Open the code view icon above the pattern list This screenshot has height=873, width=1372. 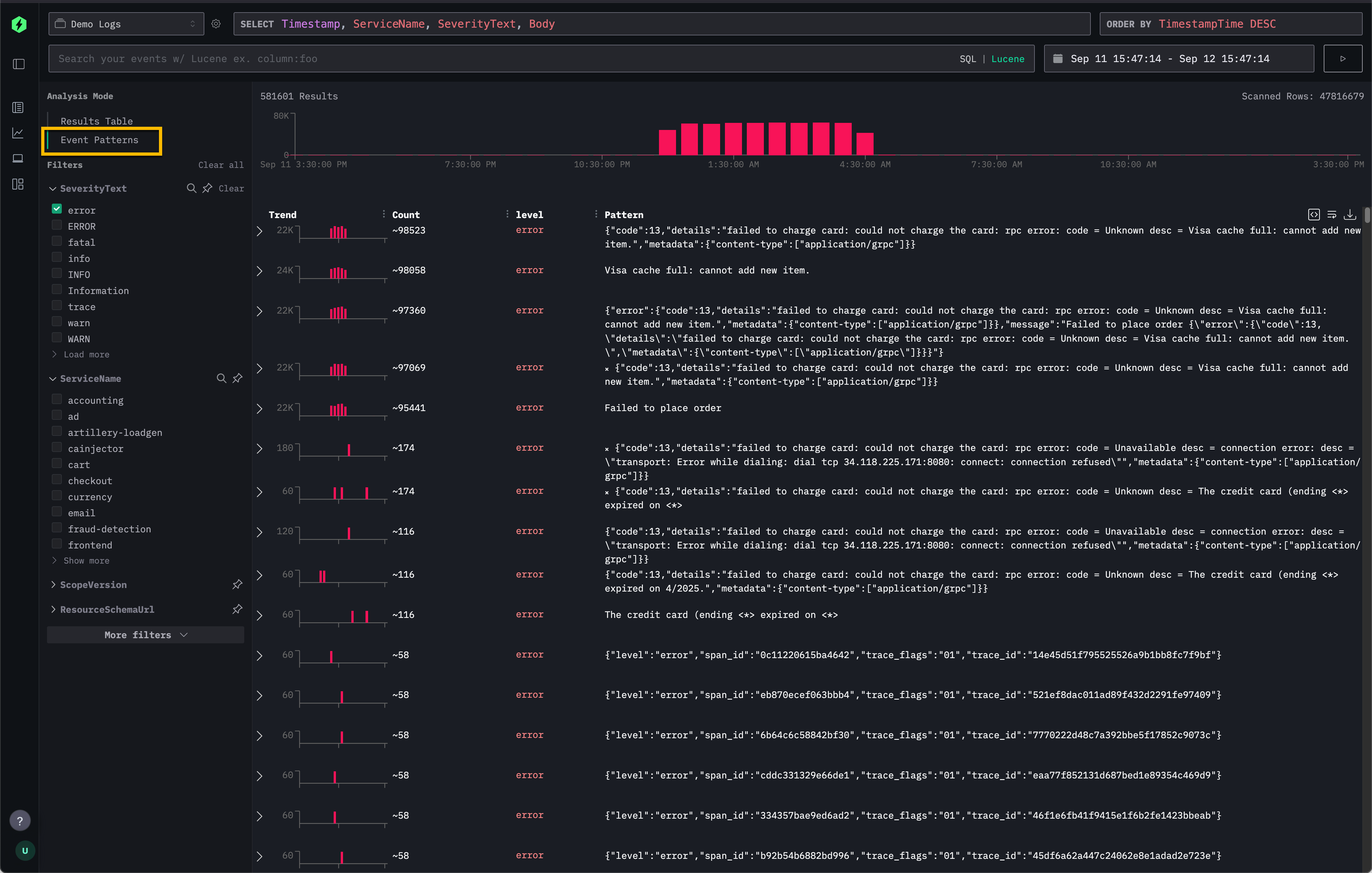pos(1313,214)
